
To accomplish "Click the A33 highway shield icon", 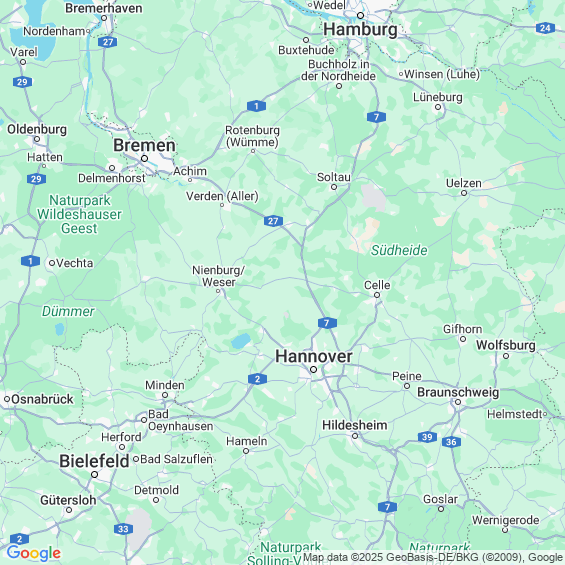I will pos(123,529).
